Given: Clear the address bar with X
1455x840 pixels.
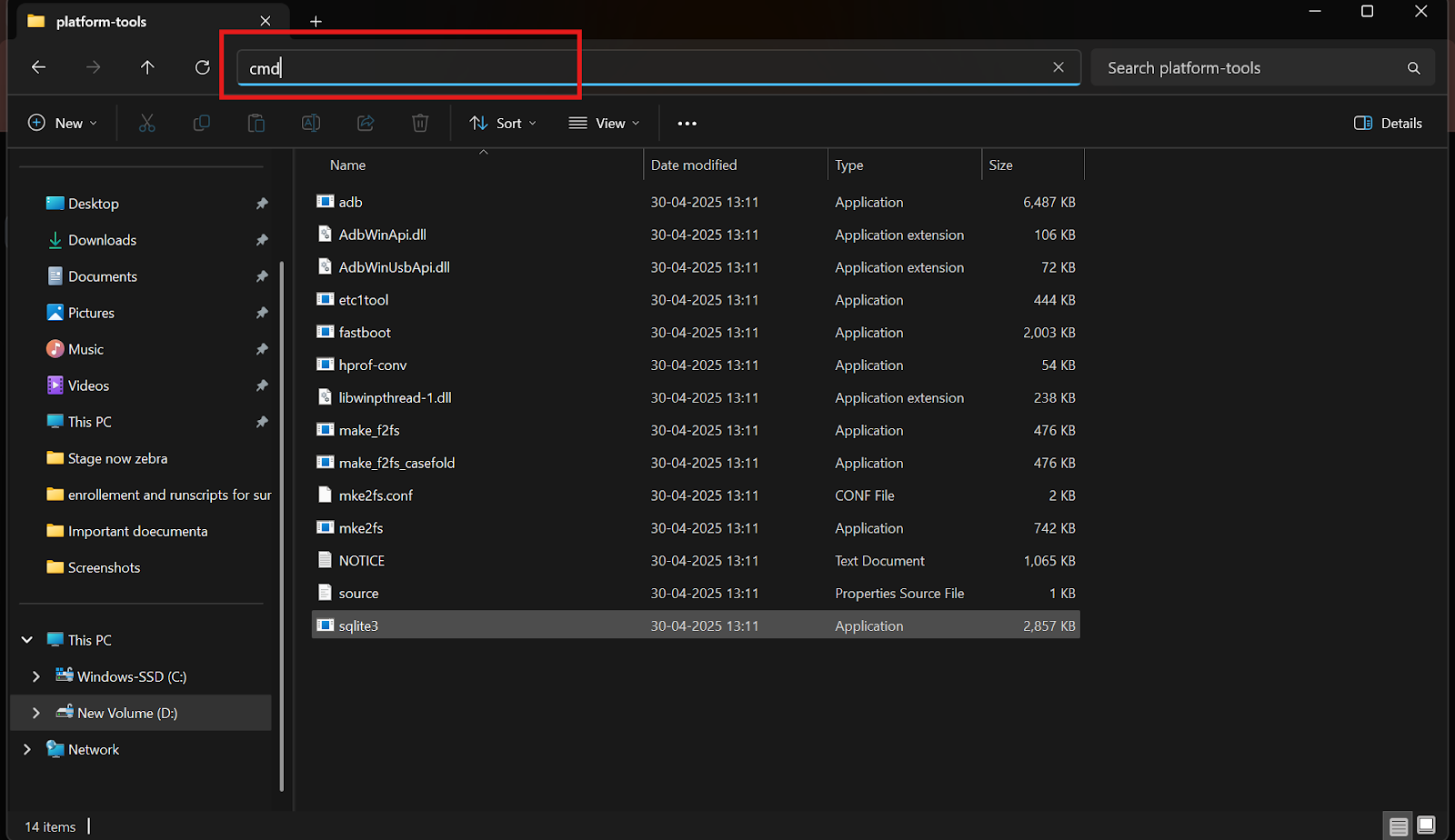Looking at the screenshot, I should click(x=1059, y=67).
